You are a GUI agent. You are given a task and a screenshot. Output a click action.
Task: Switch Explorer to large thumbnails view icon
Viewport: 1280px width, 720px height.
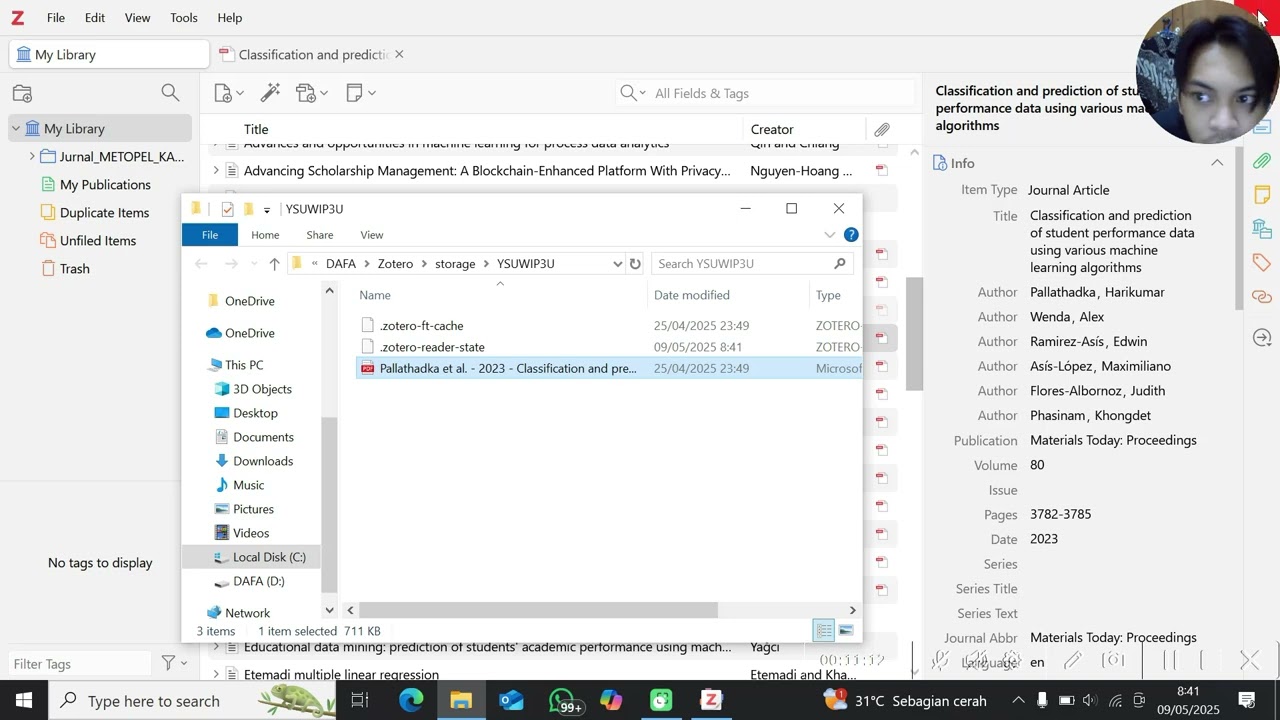pos(846,630)
